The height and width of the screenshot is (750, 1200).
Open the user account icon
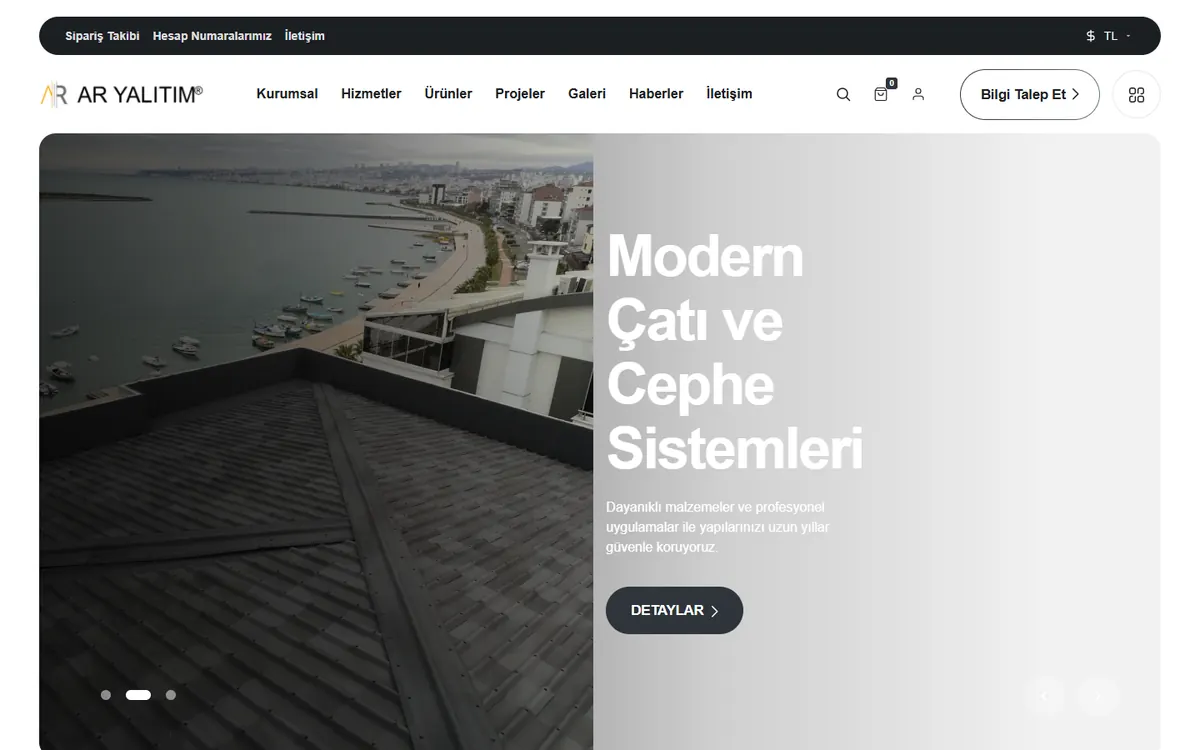pyautogui.click(x=918, y=94)
